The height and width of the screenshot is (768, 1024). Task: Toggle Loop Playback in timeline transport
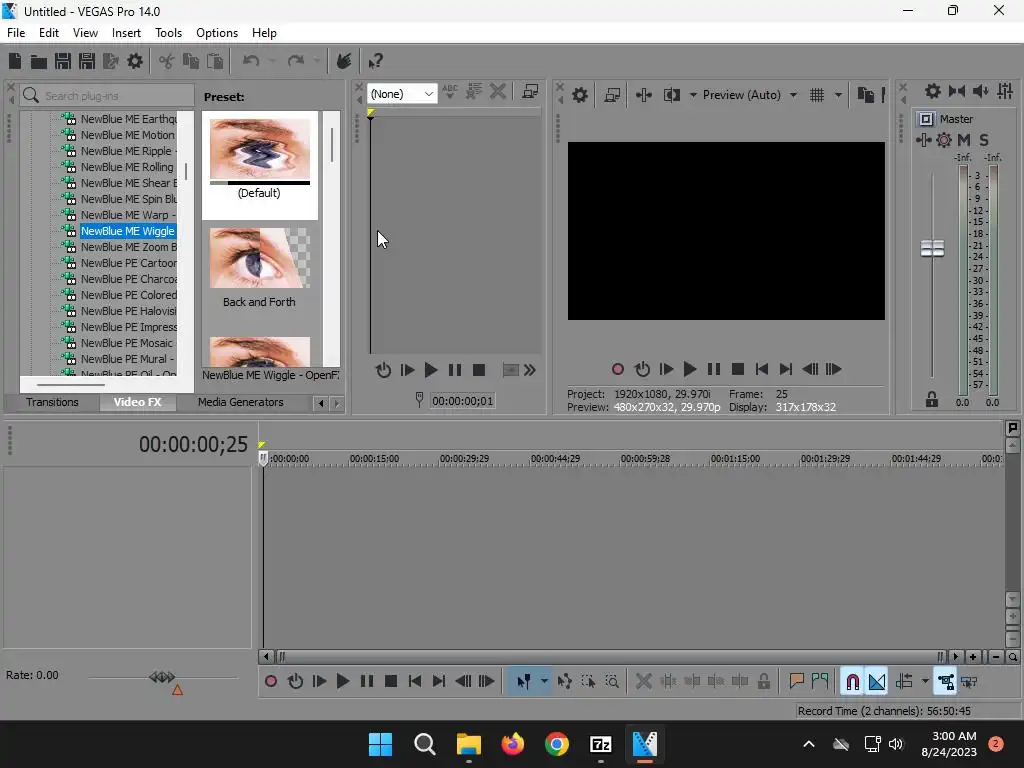(x=295, y=682)
